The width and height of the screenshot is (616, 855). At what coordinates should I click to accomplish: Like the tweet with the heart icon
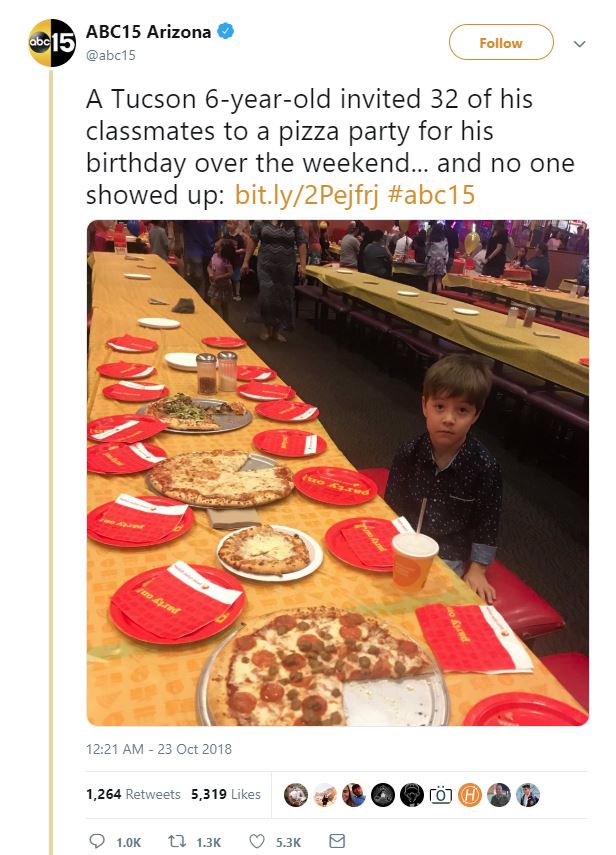pos(257,841)
